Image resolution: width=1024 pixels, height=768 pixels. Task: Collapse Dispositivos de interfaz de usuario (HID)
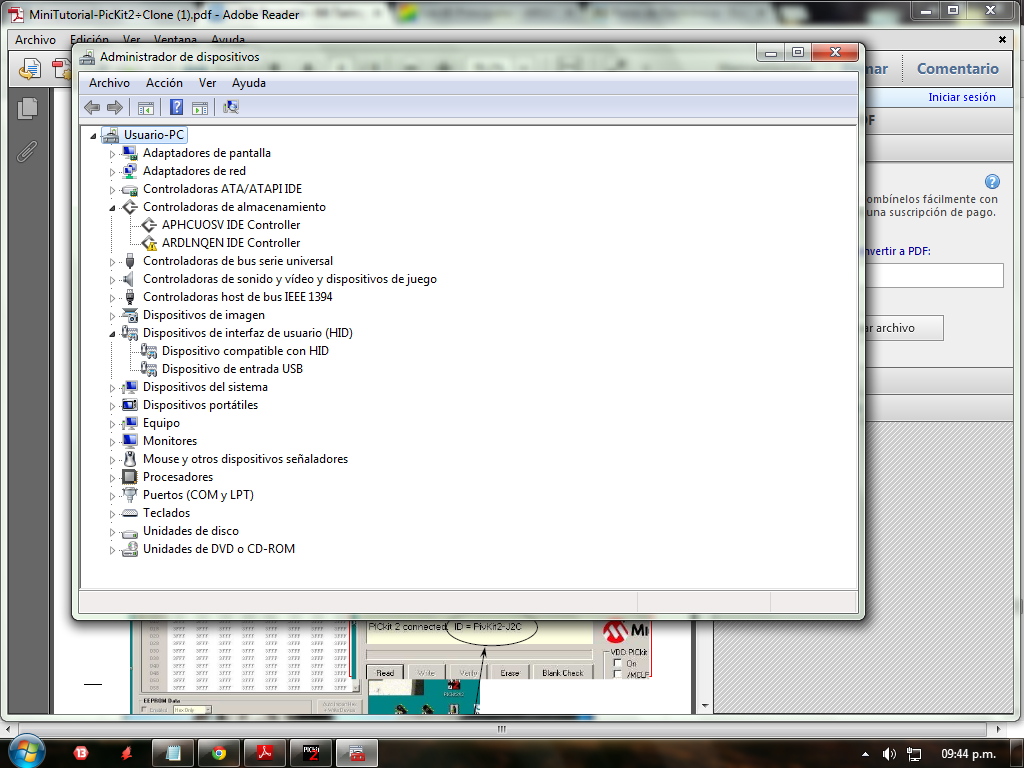tap(112, 334)
